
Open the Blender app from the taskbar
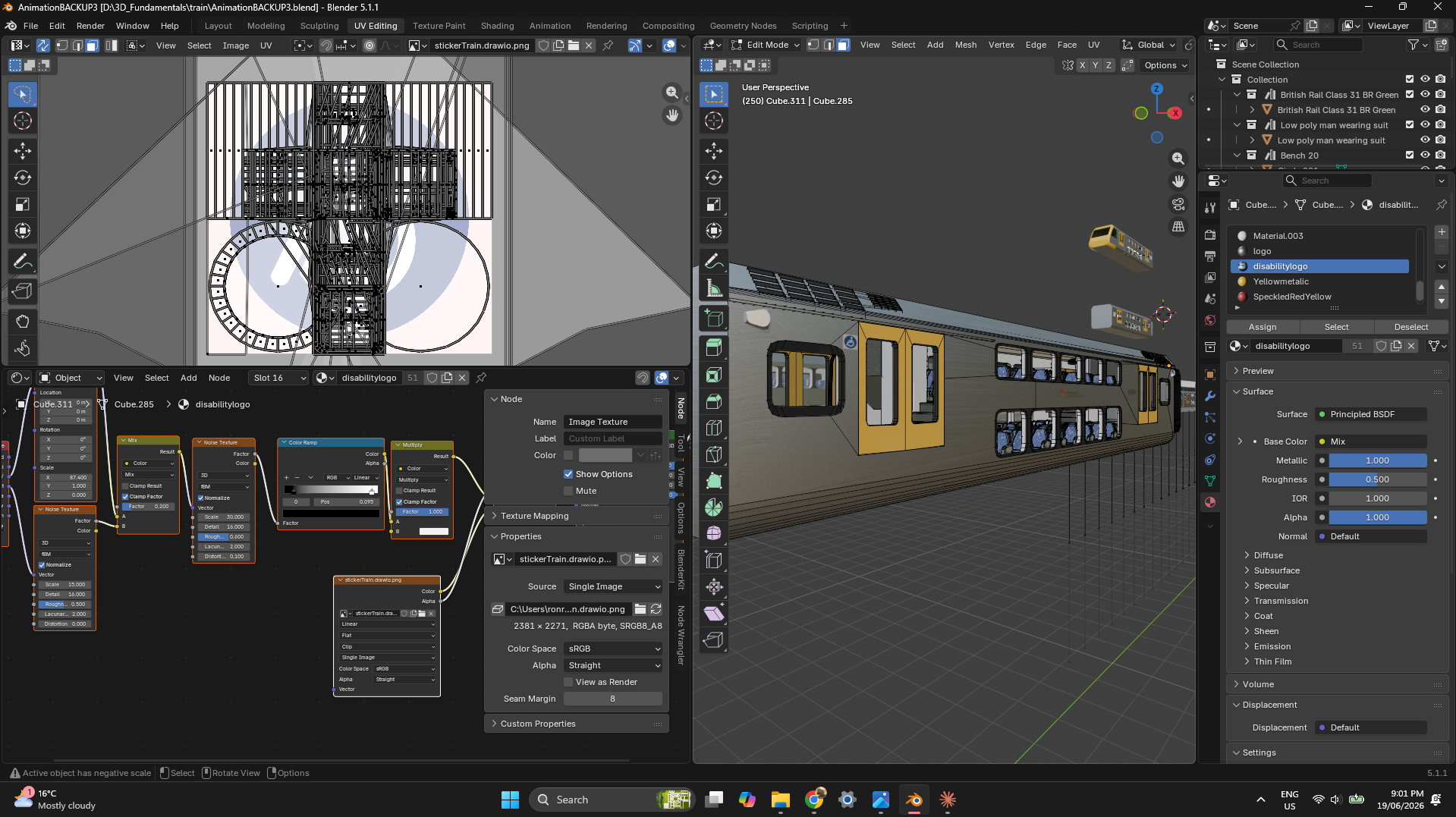tap(914, 800)
